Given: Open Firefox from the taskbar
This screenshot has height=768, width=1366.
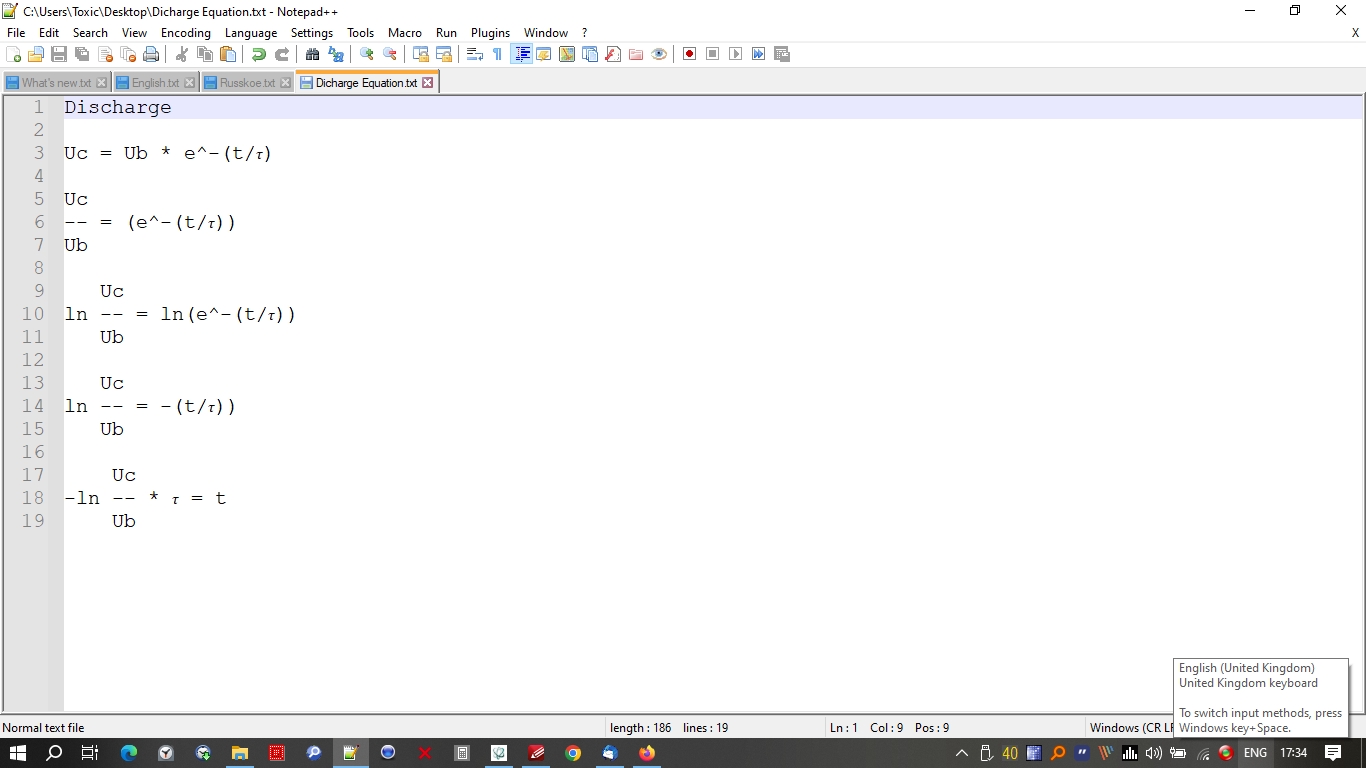Looking at the screenshot, I should [x=647, y=753].
